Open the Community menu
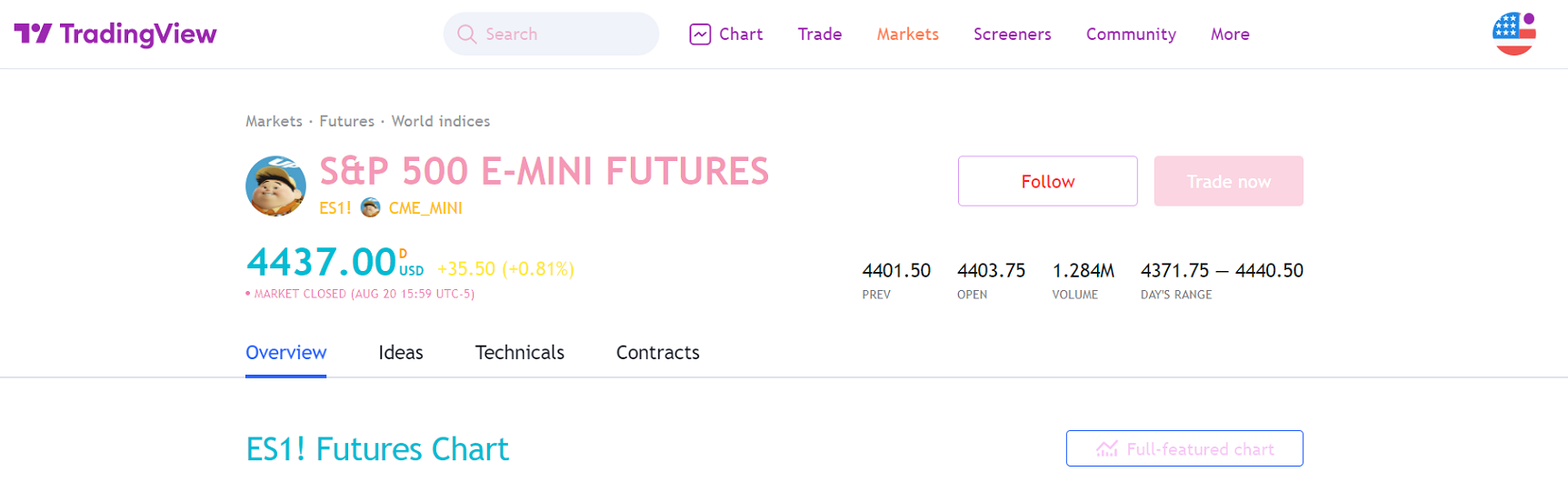The height and width of the screenshot is (482, 1568). click(1131, 35)
